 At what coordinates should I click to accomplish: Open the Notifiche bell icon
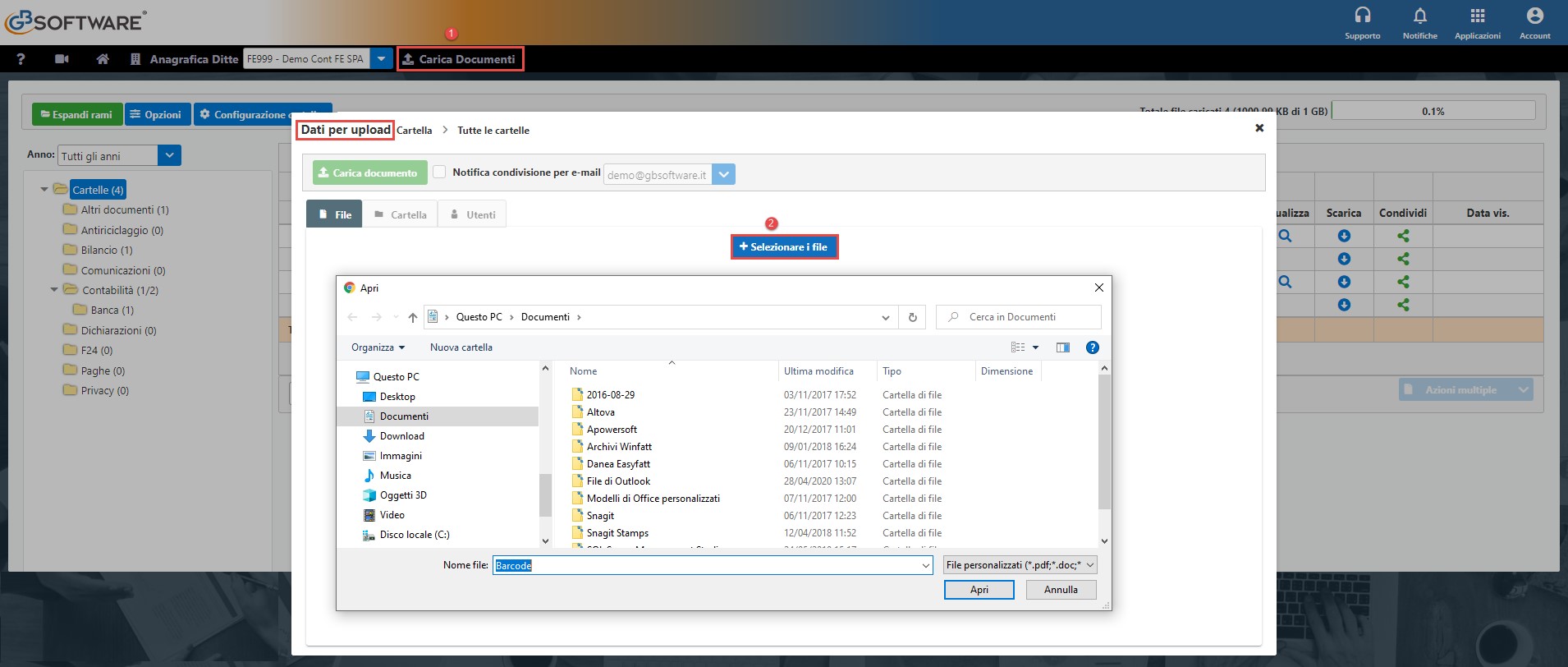[1420, 16]
